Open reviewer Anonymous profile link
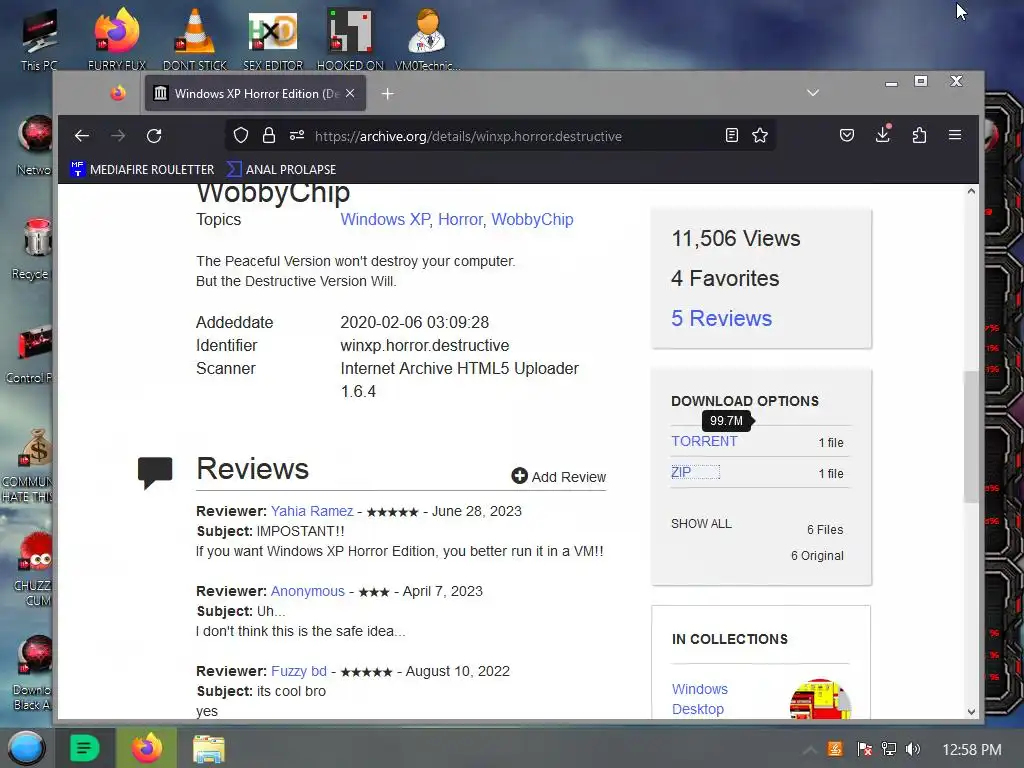The height and width of the screenshot is (768, 1024). [308, 591]
